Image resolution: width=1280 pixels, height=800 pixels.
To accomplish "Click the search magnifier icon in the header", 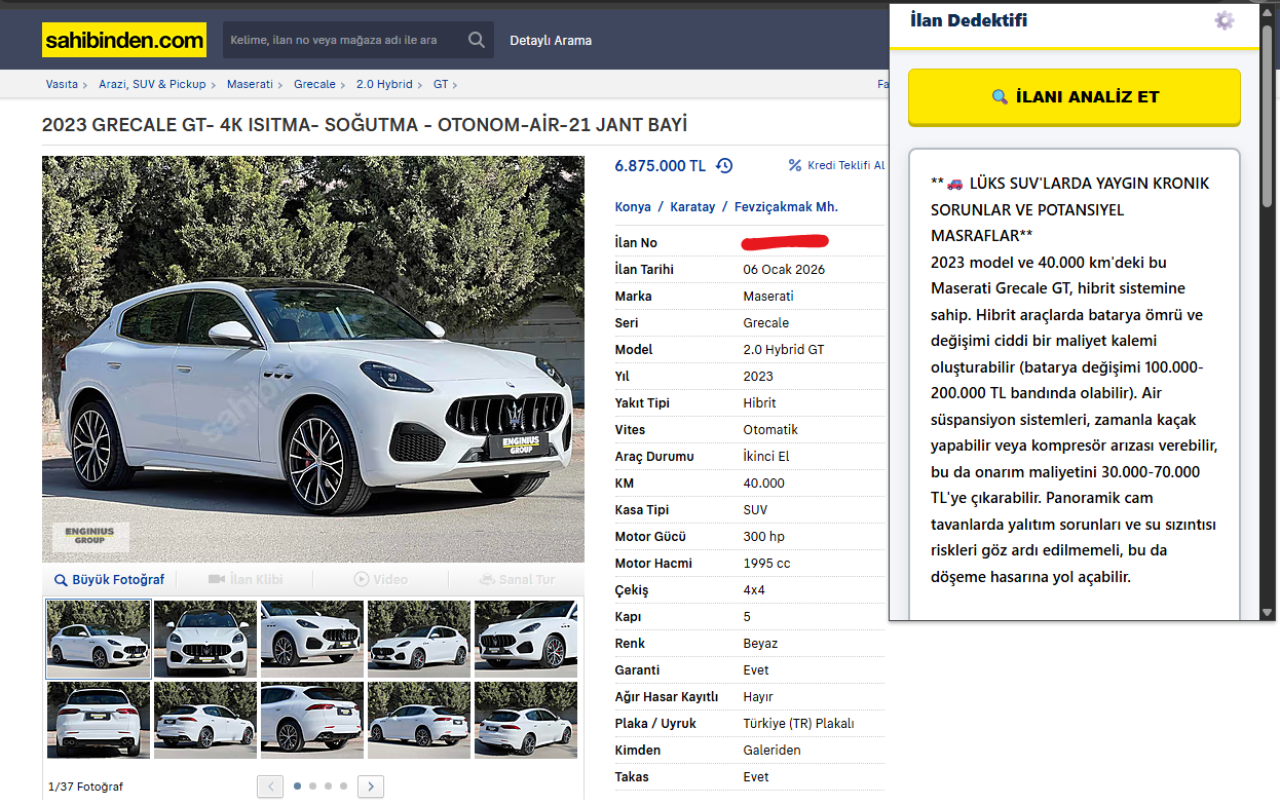I will click(x=476, y=40).
